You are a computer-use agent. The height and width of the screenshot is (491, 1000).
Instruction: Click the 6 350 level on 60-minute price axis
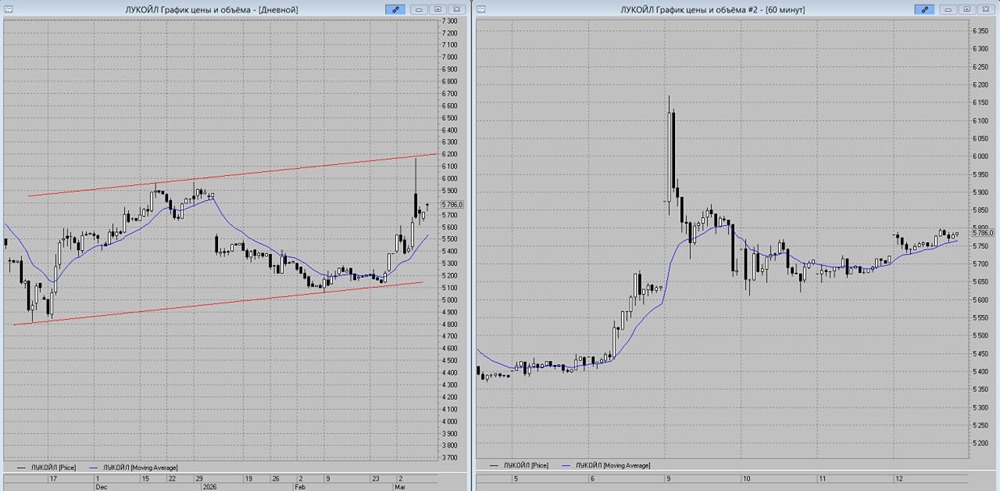tap(978, 31)
